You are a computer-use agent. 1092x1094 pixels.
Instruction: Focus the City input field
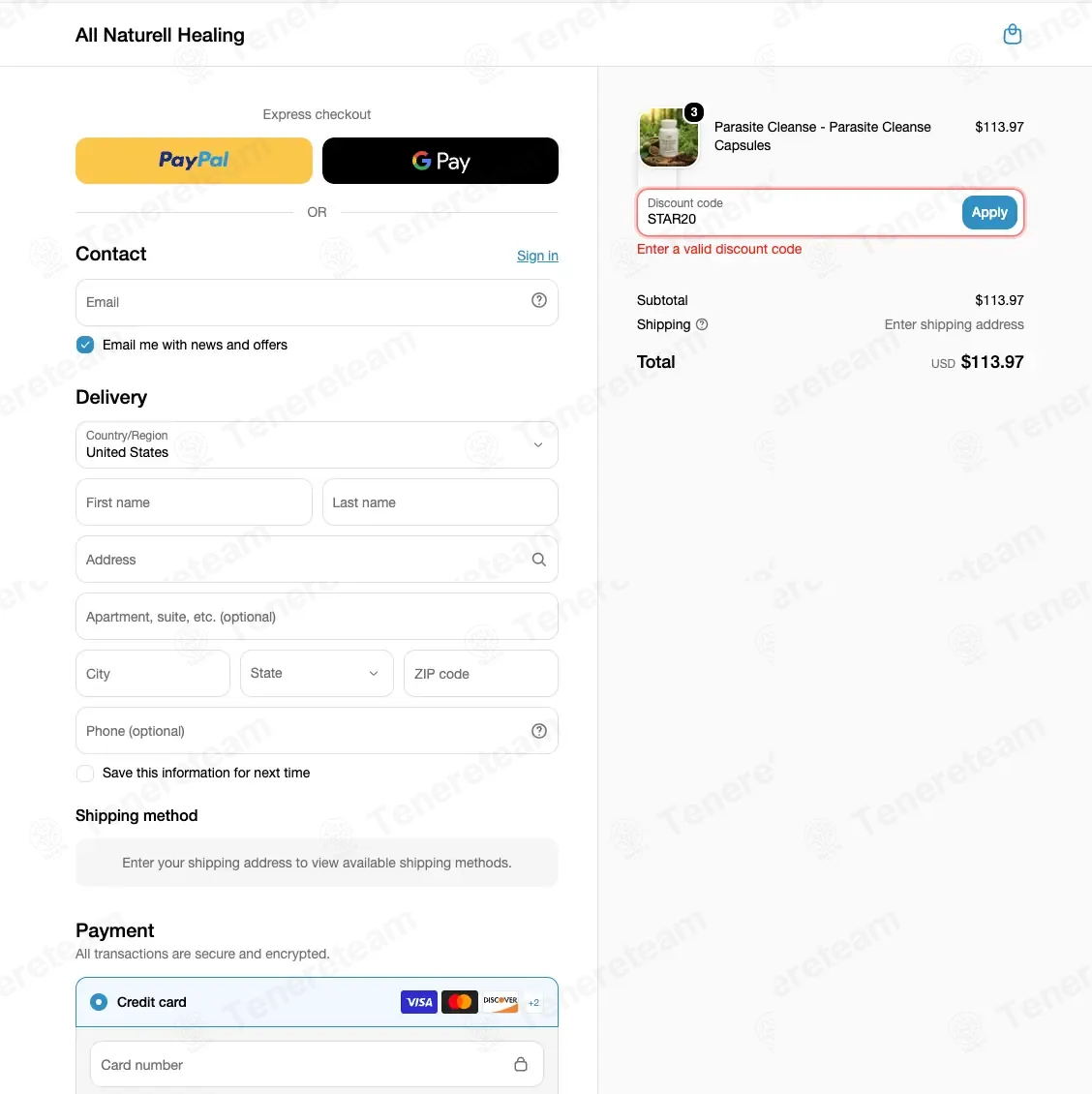tap(153, 673)
